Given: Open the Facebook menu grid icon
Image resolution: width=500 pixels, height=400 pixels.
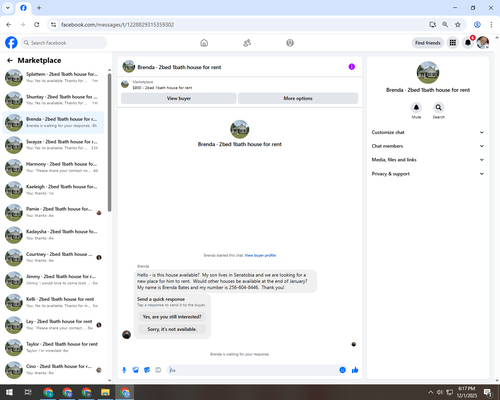Looking at the screenshot, I should (x=453, y=43).
